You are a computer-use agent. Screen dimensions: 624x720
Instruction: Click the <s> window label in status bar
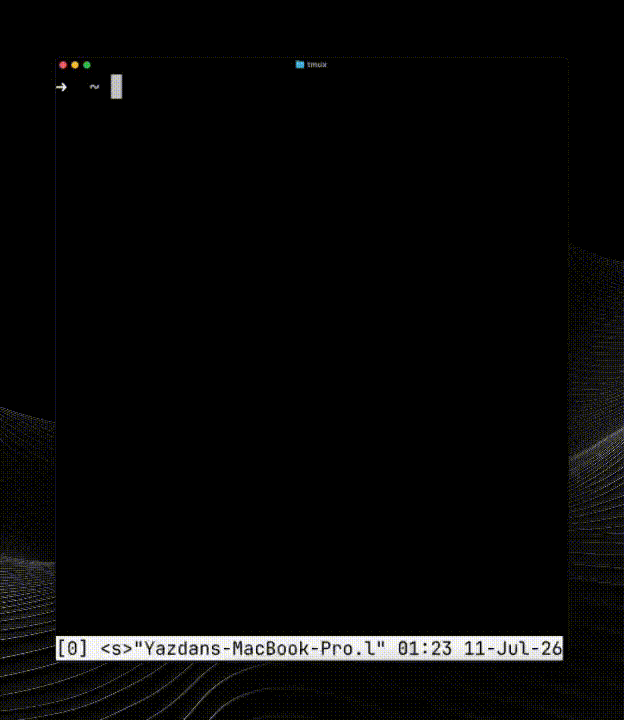[x=116, y=648]
